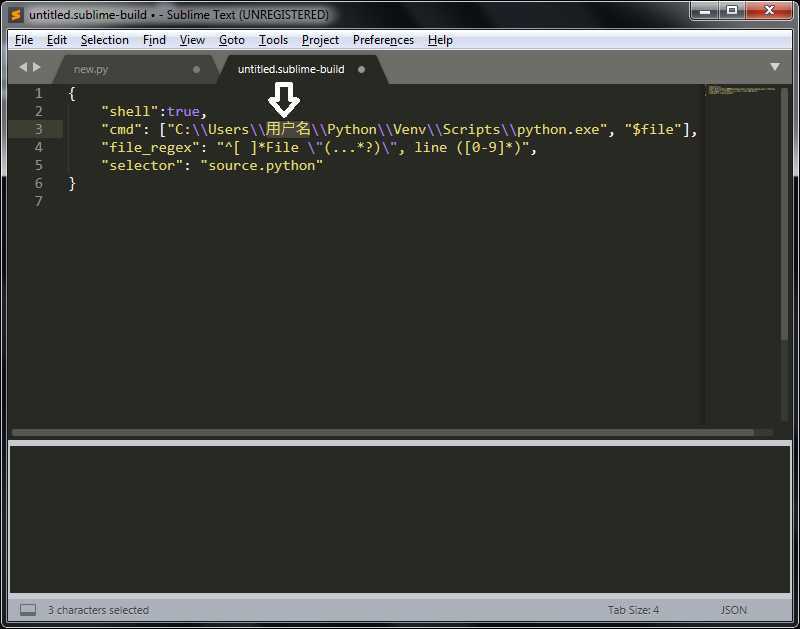Viewport: 800px width, 629px height.
Task: Click the "shell" key in the code
Action: [x=130, y=111]
